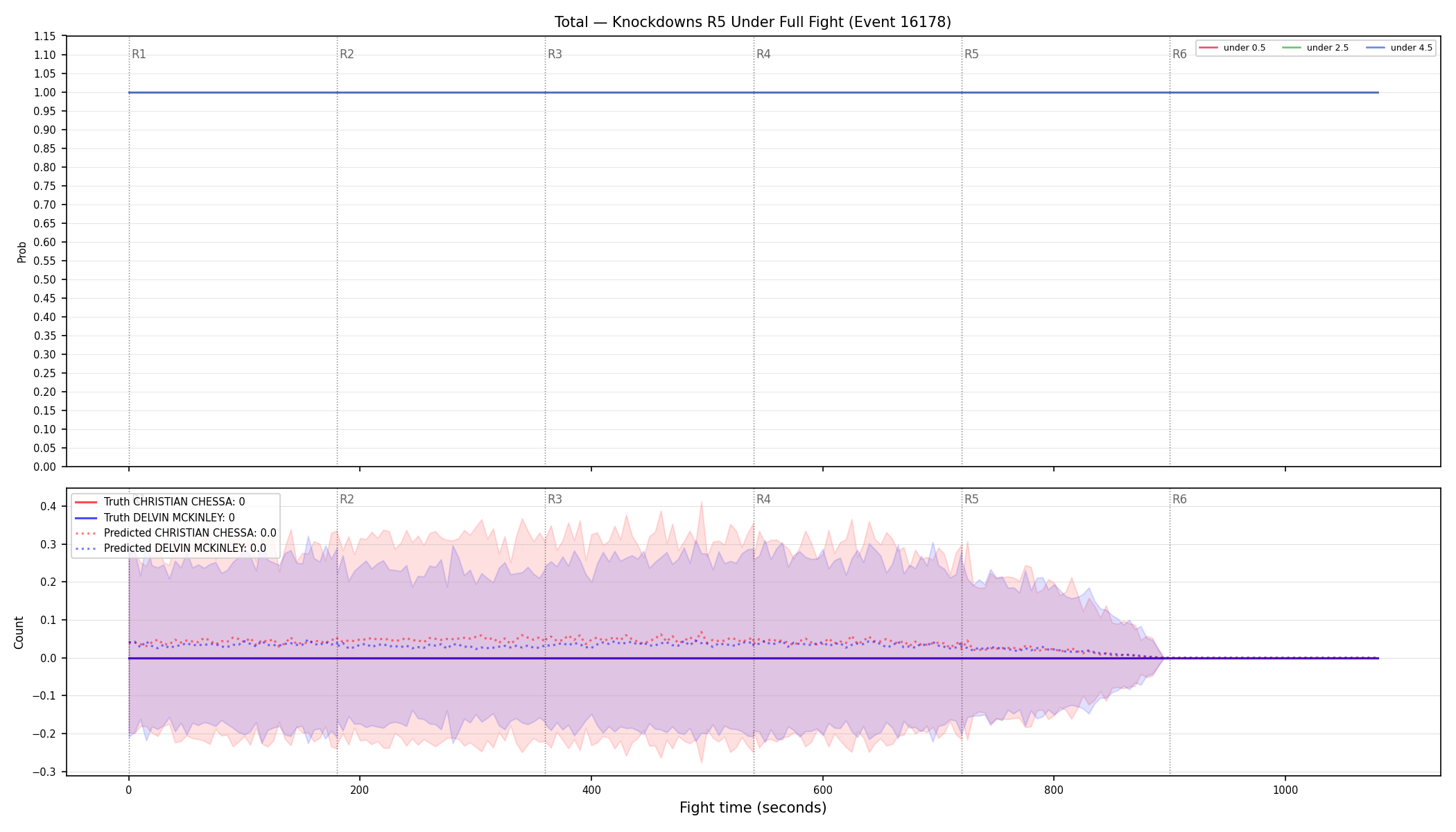This screenshot has height=832, width=1456.
Task: Select 'Predicted CHRISTIAN CHESSA: 0.0' legend item
Action: tap(175, 533)
